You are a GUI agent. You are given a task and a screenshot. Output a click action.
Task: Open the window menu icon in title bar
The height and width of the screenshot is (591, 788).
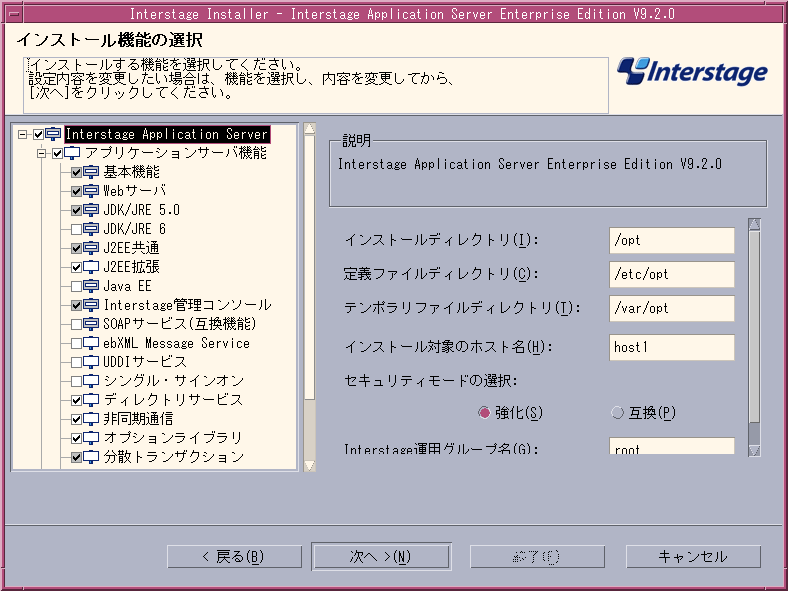point(14,14)
